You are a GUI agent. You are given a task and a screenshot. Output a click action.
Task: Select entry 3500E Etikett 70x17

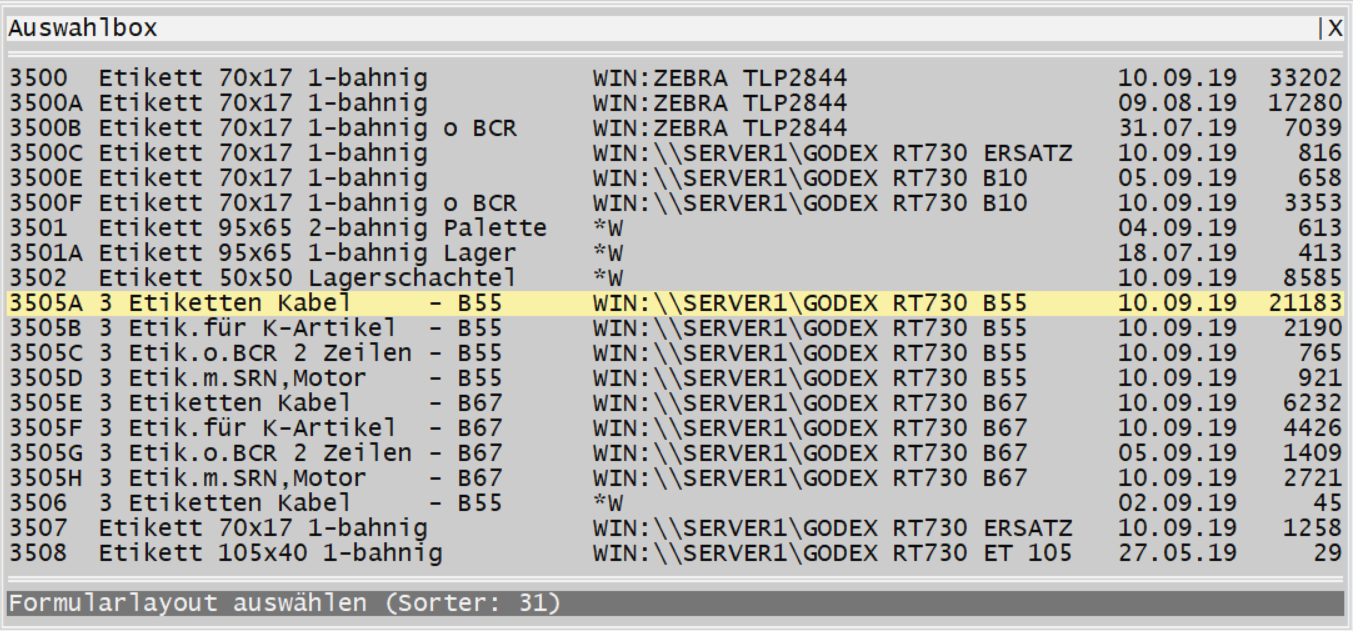pyautogui.click(x=263, y=178)
